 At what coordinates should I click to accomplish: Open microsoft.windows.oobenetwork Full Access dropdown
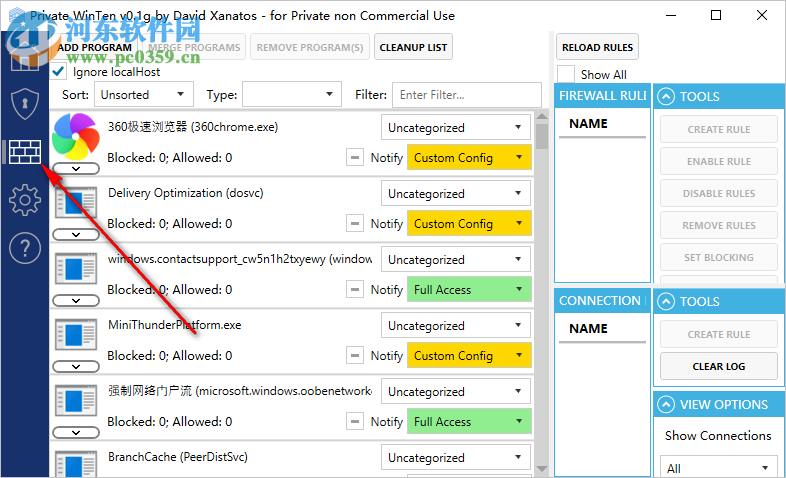[x=469, y=422]
